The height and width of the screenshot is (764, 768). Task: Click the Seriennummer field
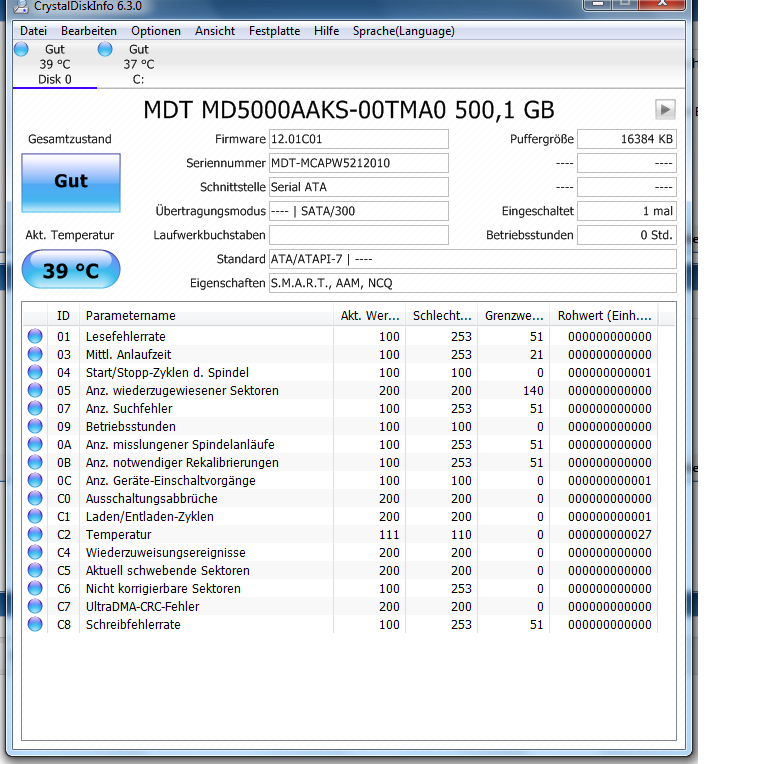coord(359,163)
